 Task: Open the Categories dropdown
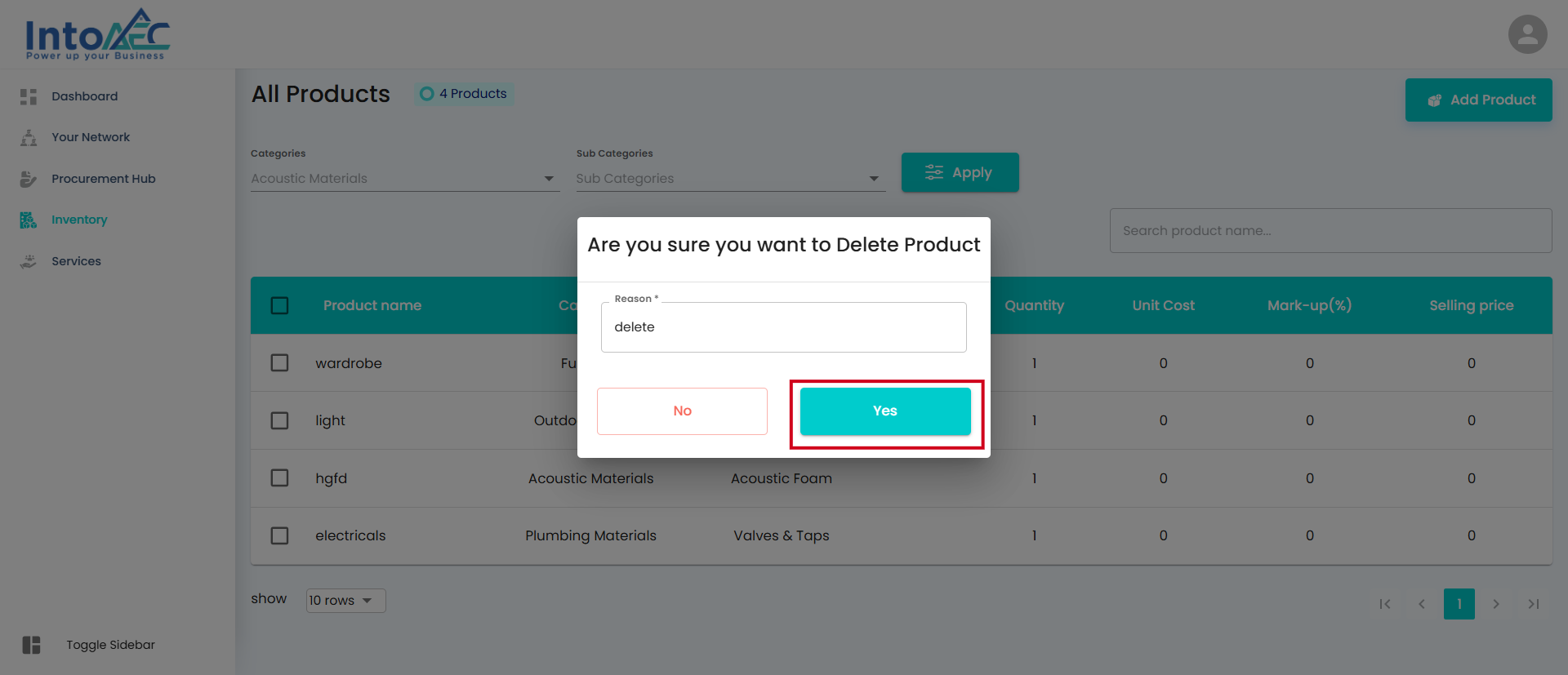(404, 179)
